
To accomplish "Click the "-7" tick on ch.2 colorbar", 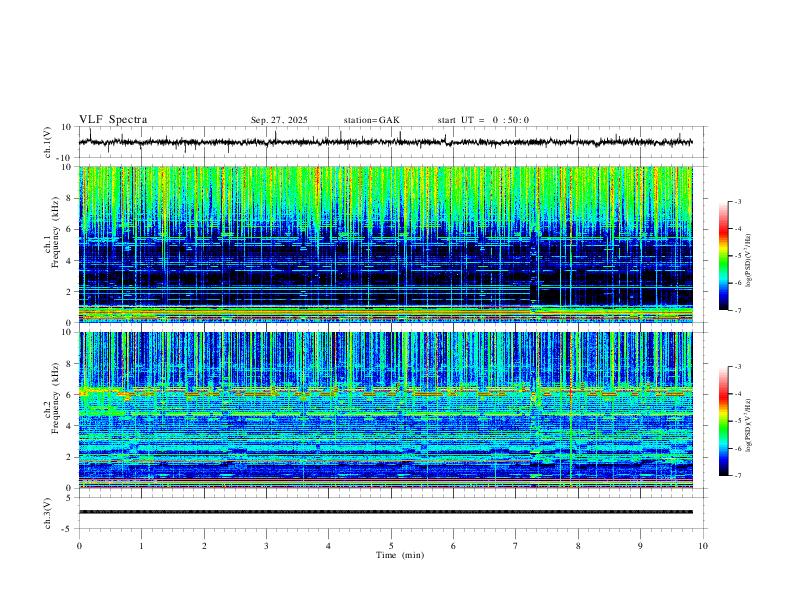I will pos(738,475).
